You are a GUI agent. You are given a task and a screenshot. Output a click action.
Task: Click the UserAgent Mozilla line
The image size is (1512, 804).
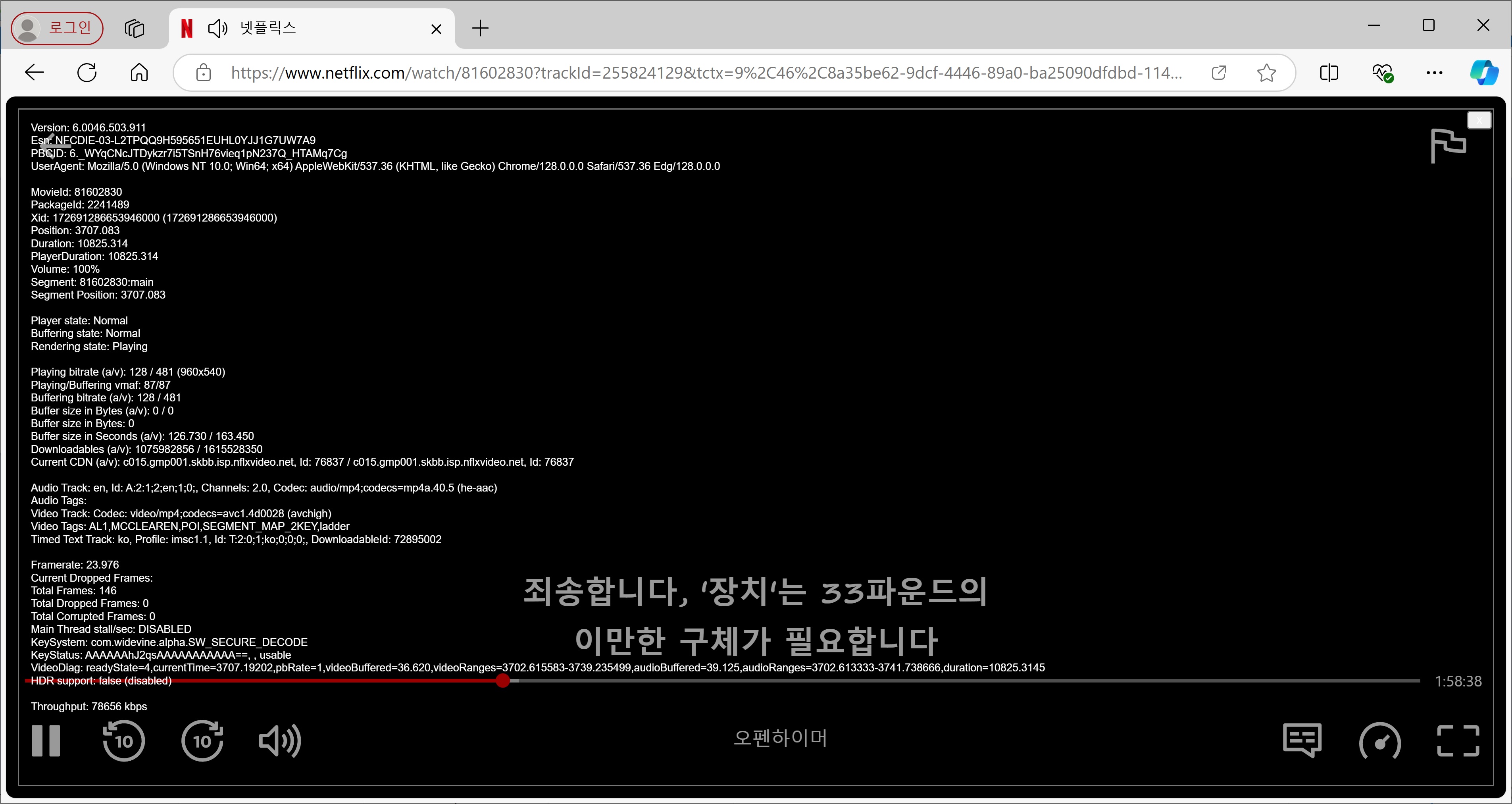375,166
